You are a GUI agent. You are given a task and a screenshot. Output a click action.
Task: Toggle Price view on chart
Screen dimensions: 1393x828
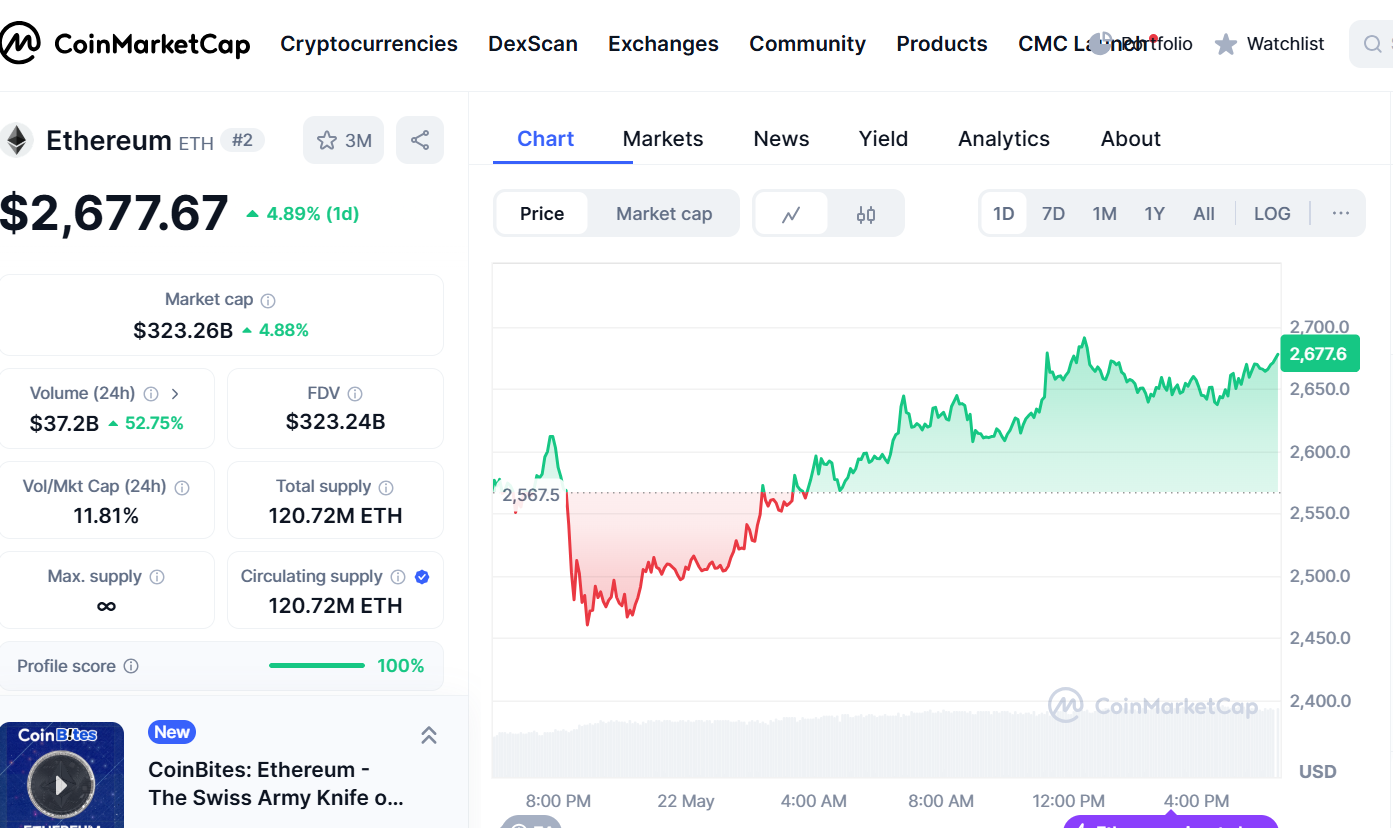tap(542, 214)
